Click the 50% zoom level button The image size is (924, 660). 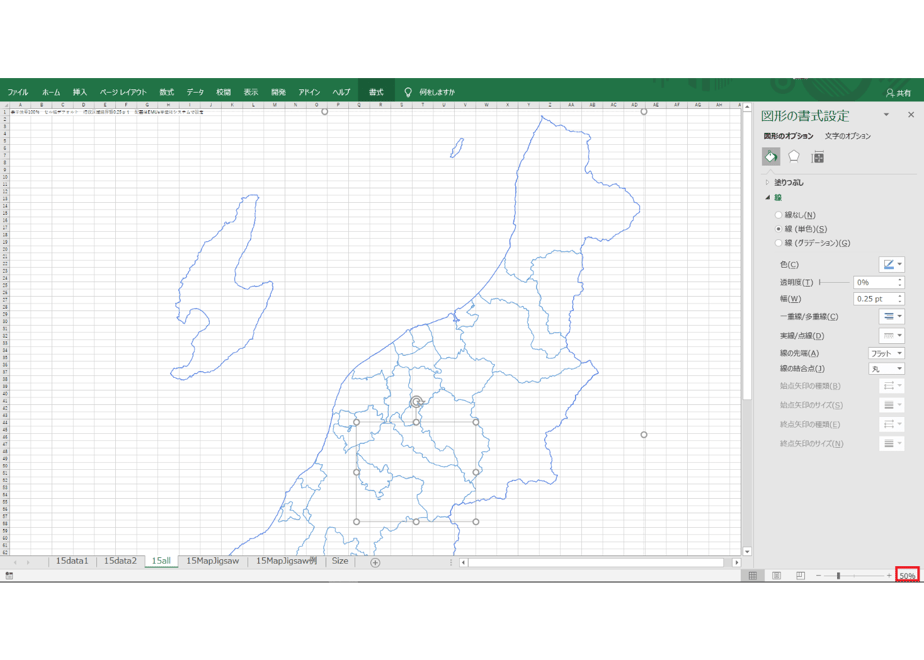[907, 576]
